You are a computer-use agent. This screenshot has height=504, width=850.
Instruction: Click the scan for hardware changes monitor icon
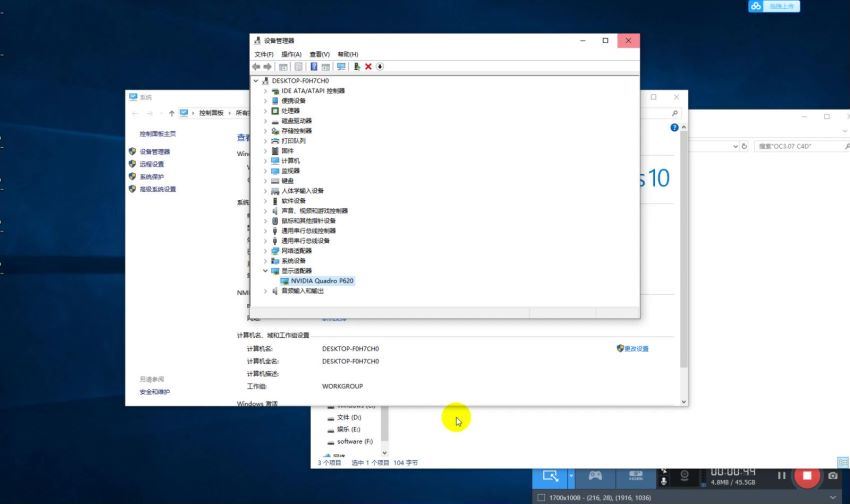(341, 67)
